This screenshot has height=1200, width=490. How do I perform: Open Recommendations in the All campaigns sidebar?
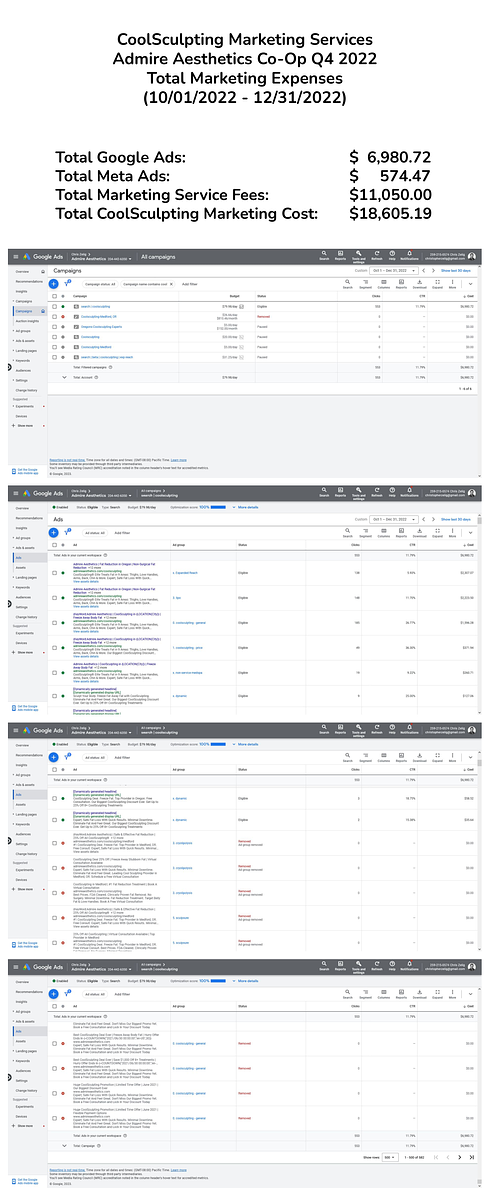click(28, 281)
